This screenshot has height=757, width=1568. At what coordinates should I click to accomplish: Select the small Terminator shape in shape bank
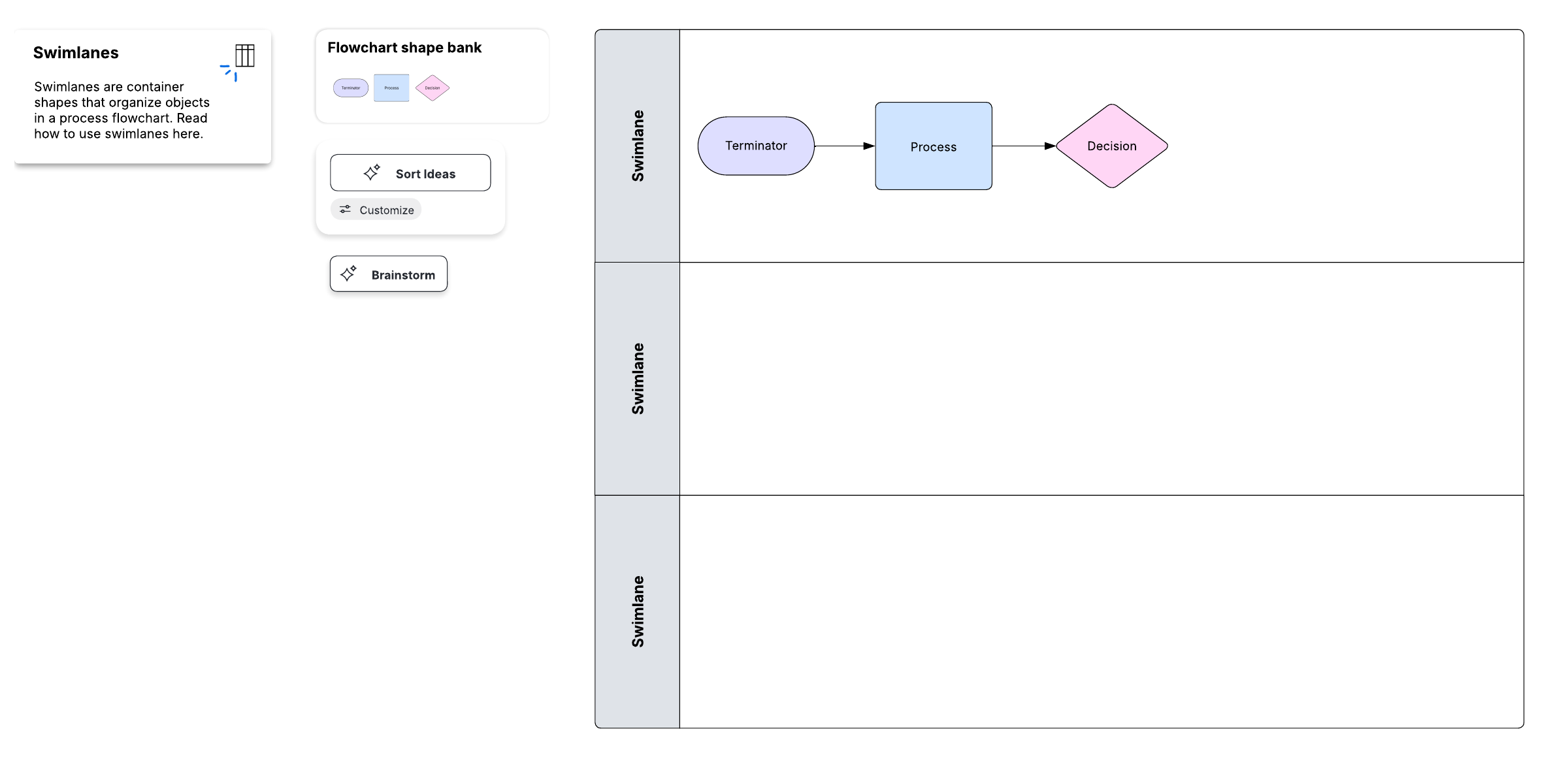[351, 88]
